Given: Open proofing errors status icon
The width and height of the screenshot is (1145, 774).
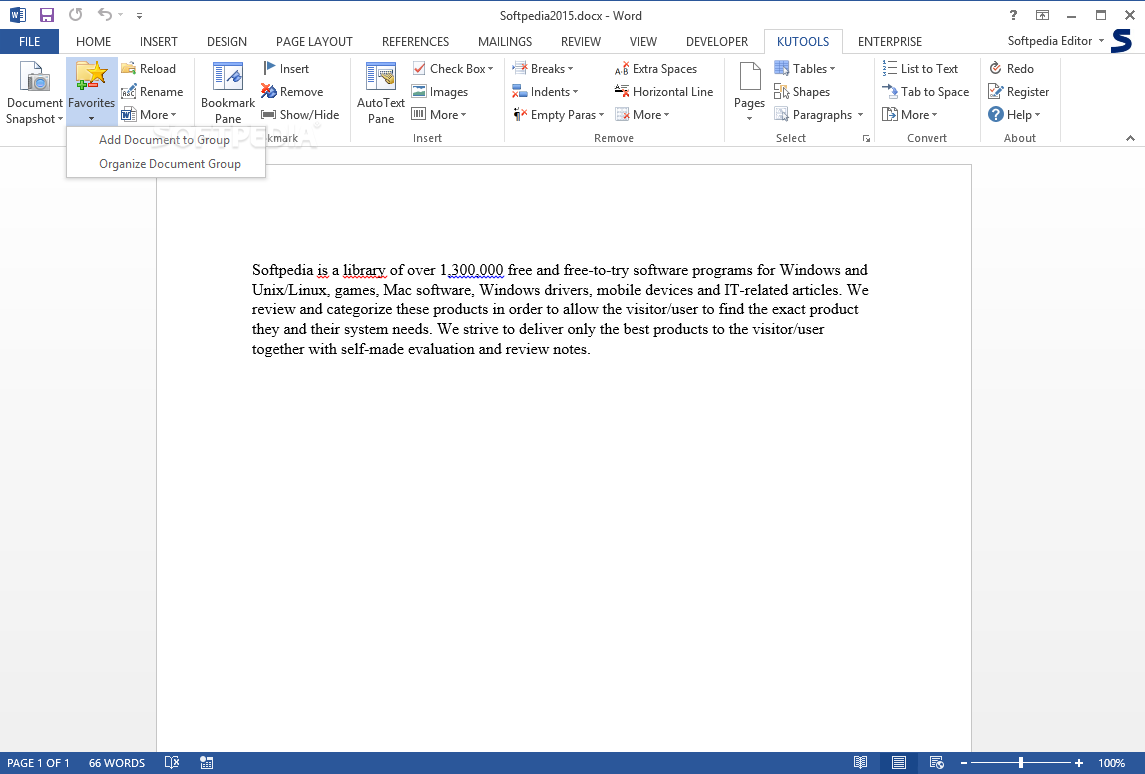Looking at the screenshot, I should tap(172, 762).
